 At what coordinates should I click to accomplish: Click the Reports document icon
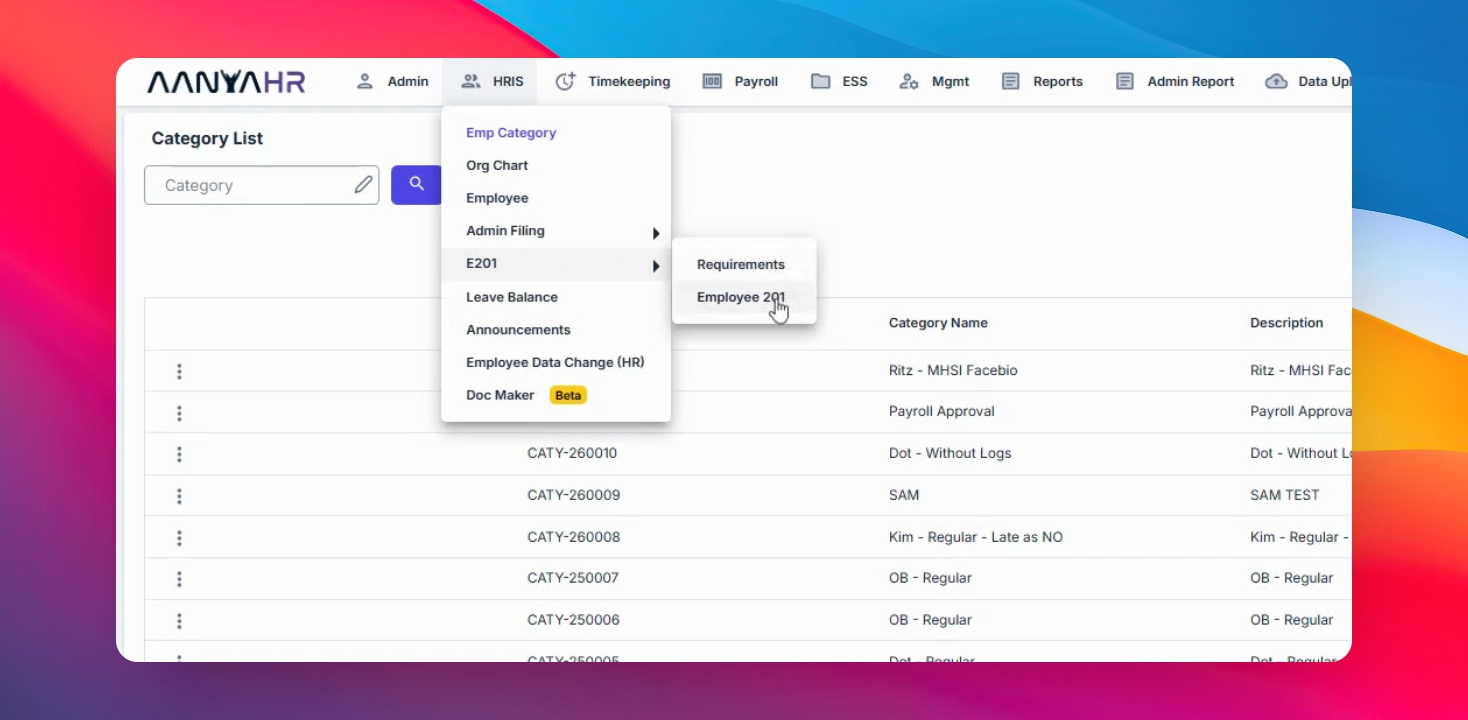tap(1011, 82)
